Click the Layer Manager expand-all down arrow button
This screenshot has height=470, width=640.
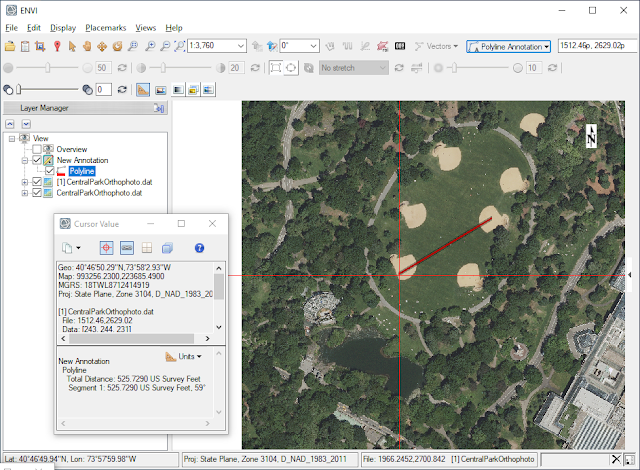pyautogui.click(x=26, y=124)
